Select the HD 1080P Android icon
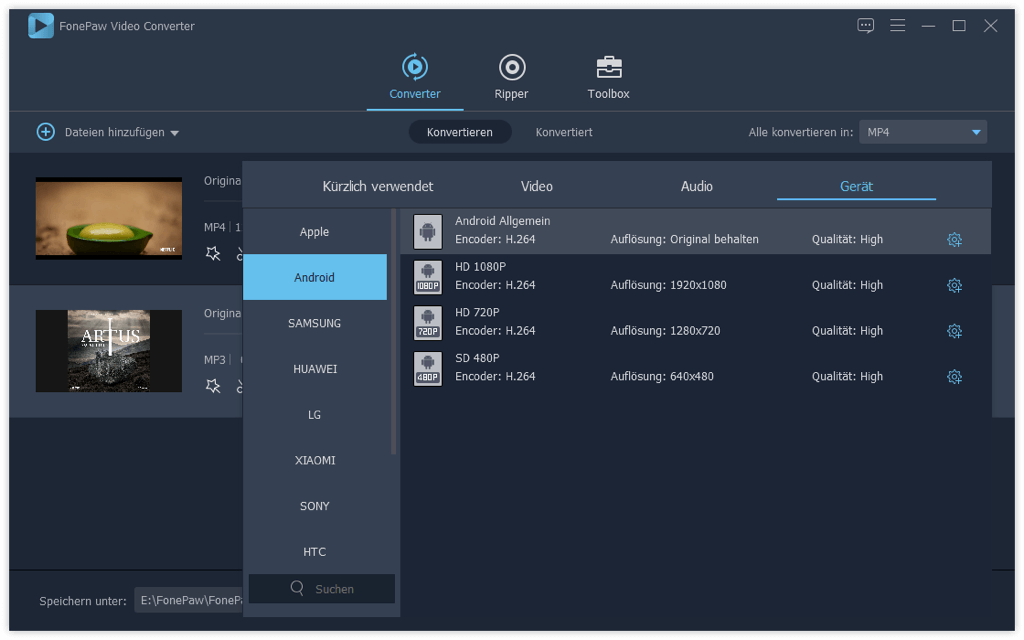Viewport: 1024px width, 640px height. (428, 278)
